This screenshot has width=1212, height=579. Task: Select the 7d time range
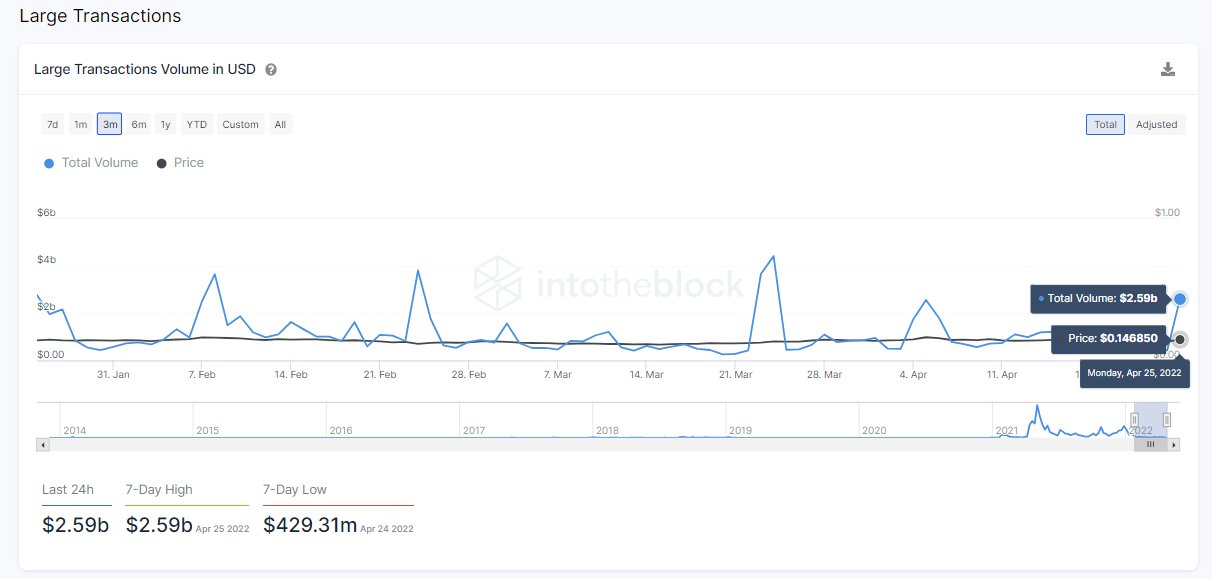52,125
